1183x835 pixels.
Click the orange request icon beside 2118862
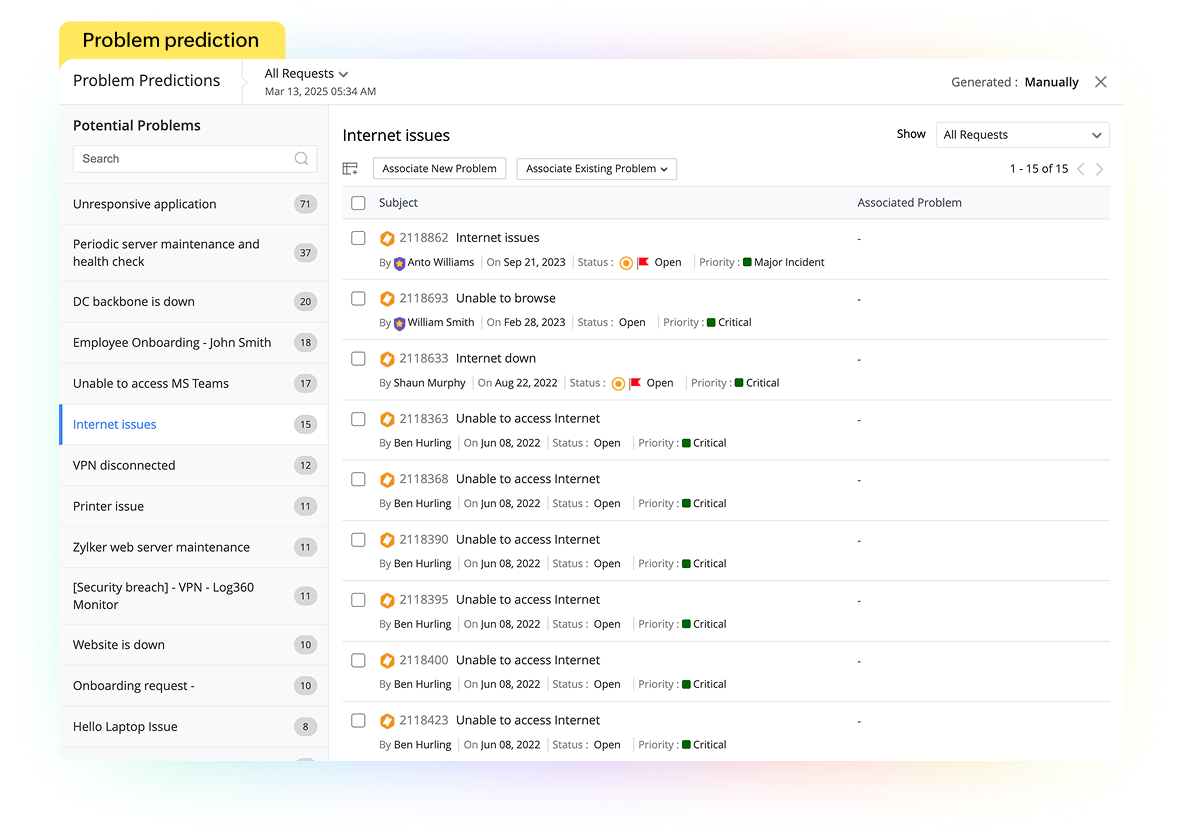click(x=387, y=238)
